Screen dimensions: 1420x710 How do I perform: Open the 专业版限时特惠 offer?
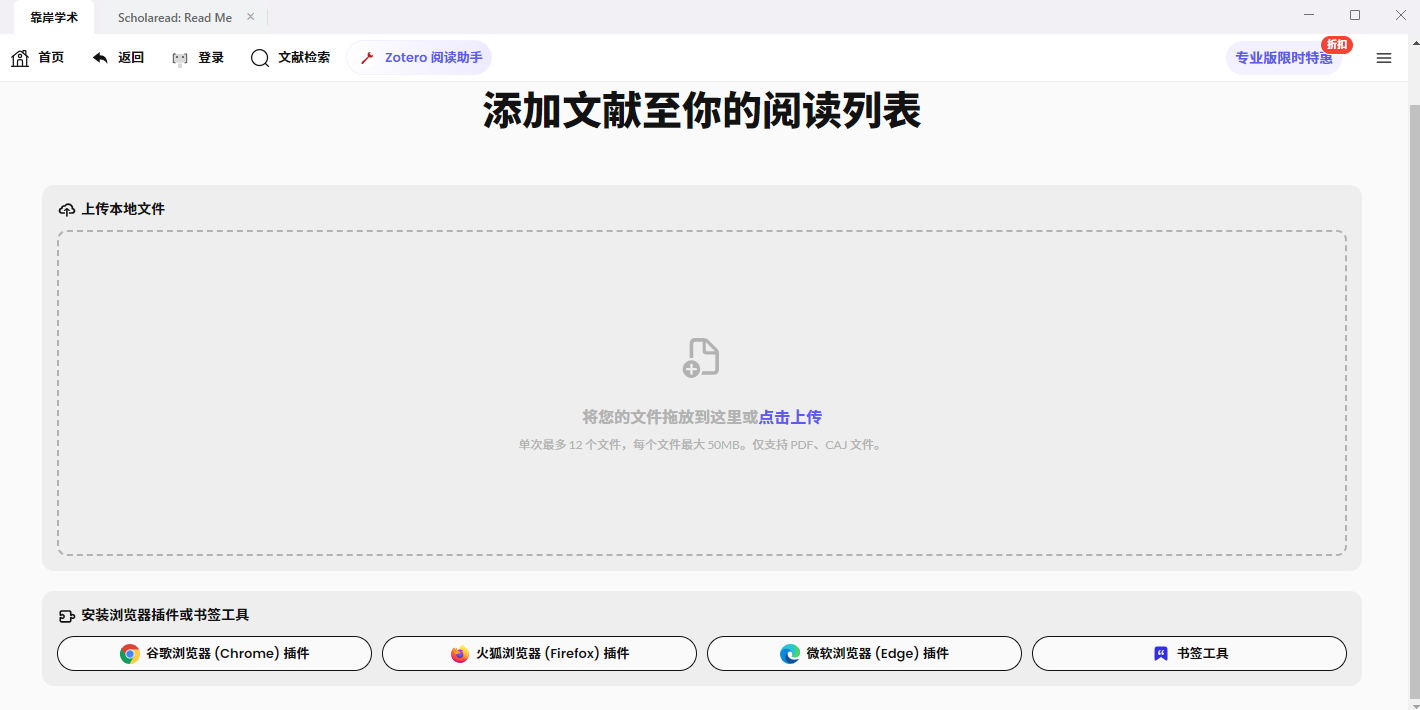(x=1283, y=58)
